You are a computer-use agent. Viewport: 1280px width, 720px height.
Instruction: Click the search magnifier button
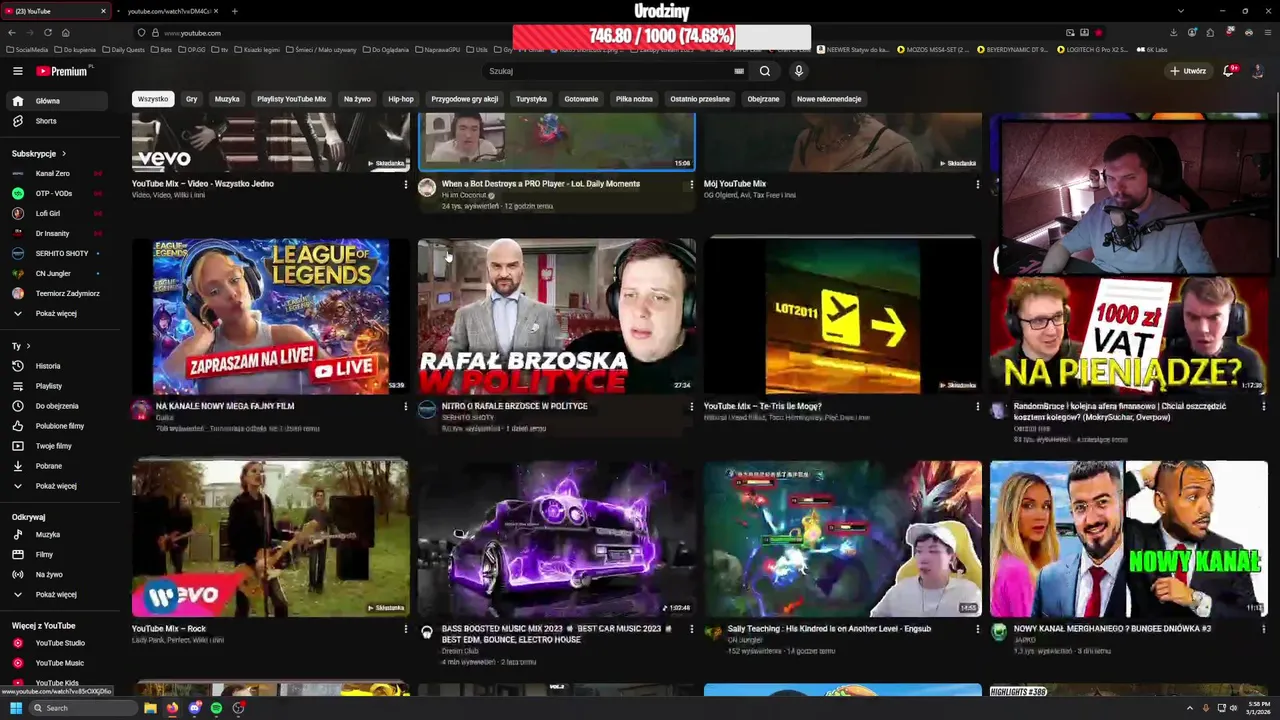pyautogui.click(x=765, y=71)
